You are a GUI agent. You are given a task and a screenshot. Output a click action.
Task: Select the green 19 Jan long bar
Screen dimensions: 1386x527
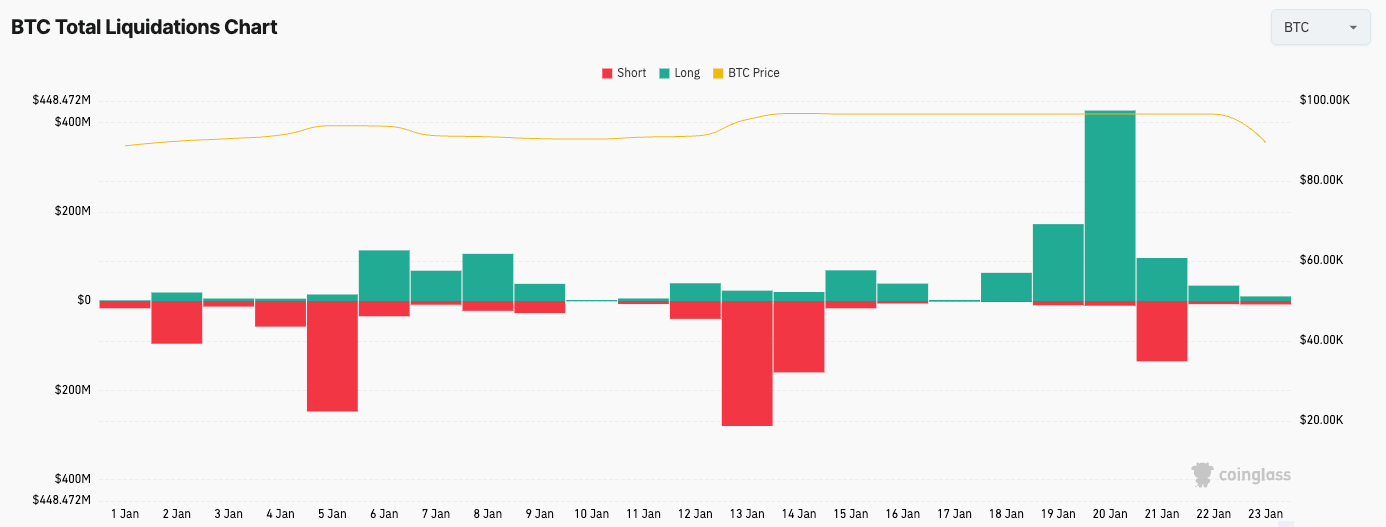[1058, 262]
